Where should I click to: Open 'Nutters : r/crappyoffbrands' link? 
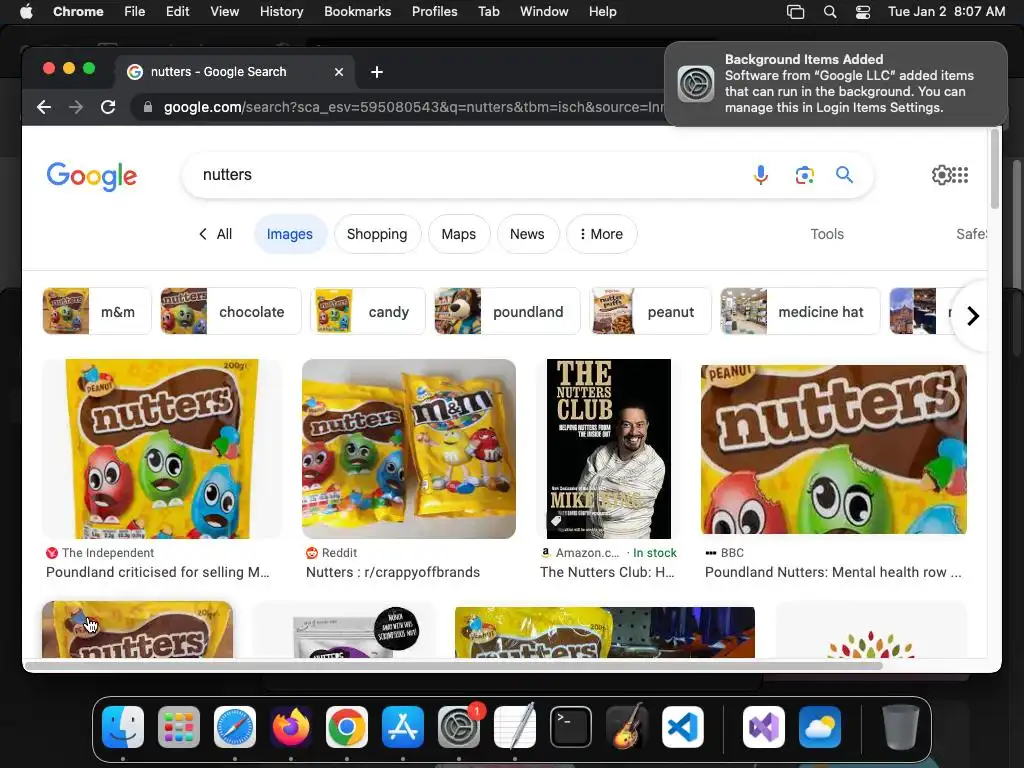coord(393,572)
